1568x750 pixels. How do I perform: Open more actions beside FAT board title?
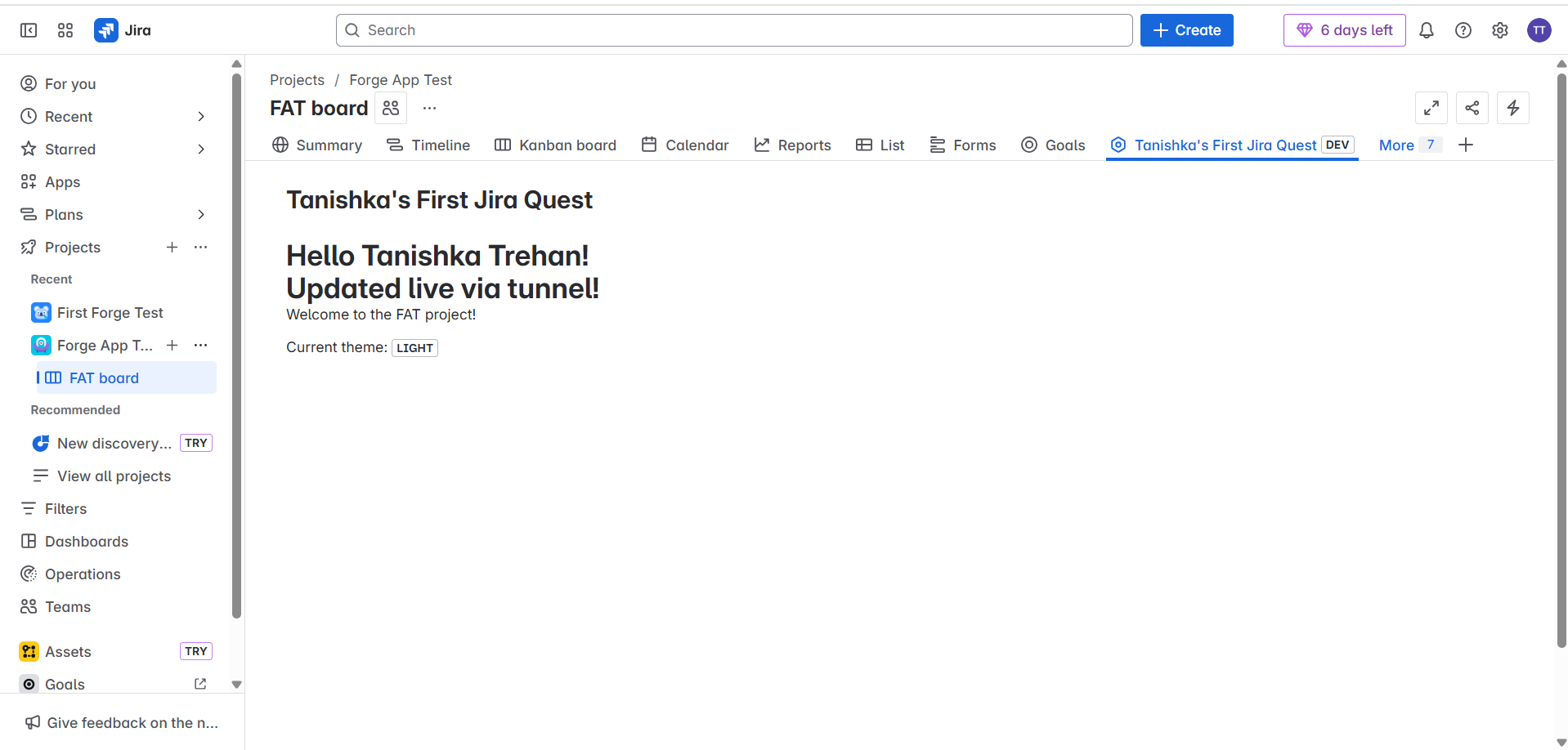point(430,108)
